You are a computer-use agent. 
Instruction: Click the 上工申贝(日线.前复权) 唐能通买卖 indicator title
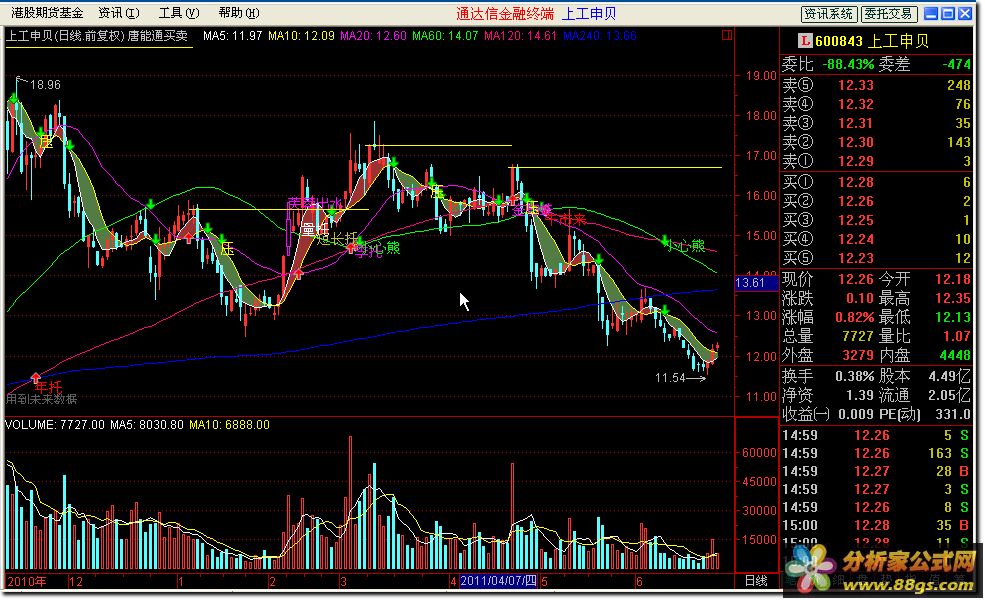97,36
